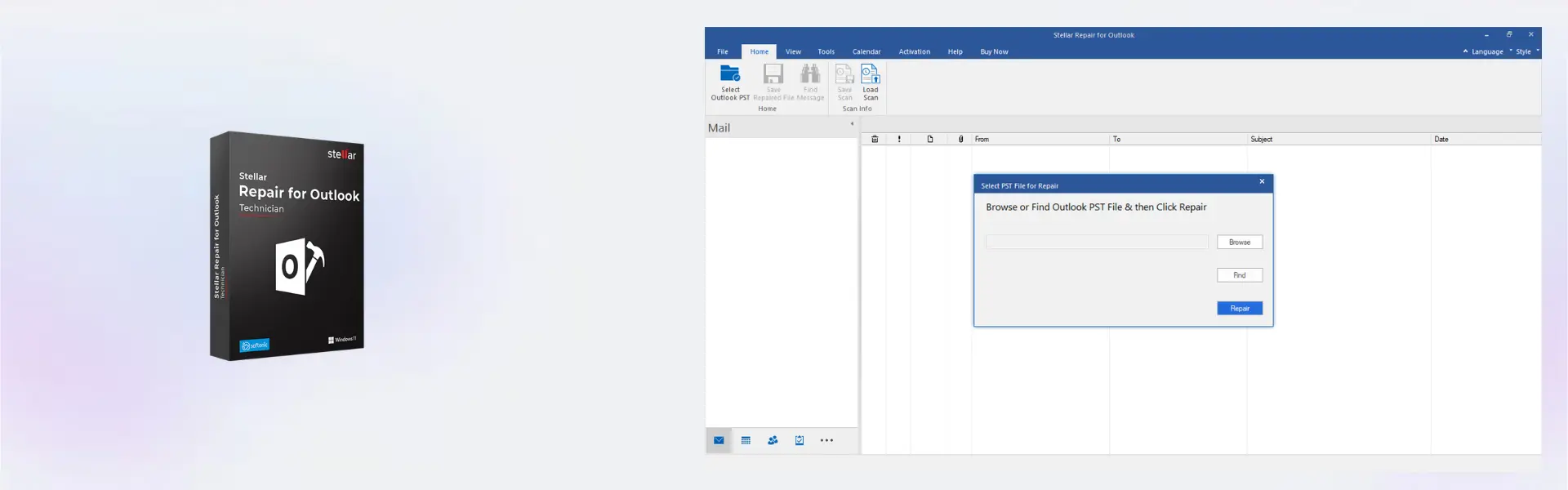Open the File menu tab

(723, 51)
